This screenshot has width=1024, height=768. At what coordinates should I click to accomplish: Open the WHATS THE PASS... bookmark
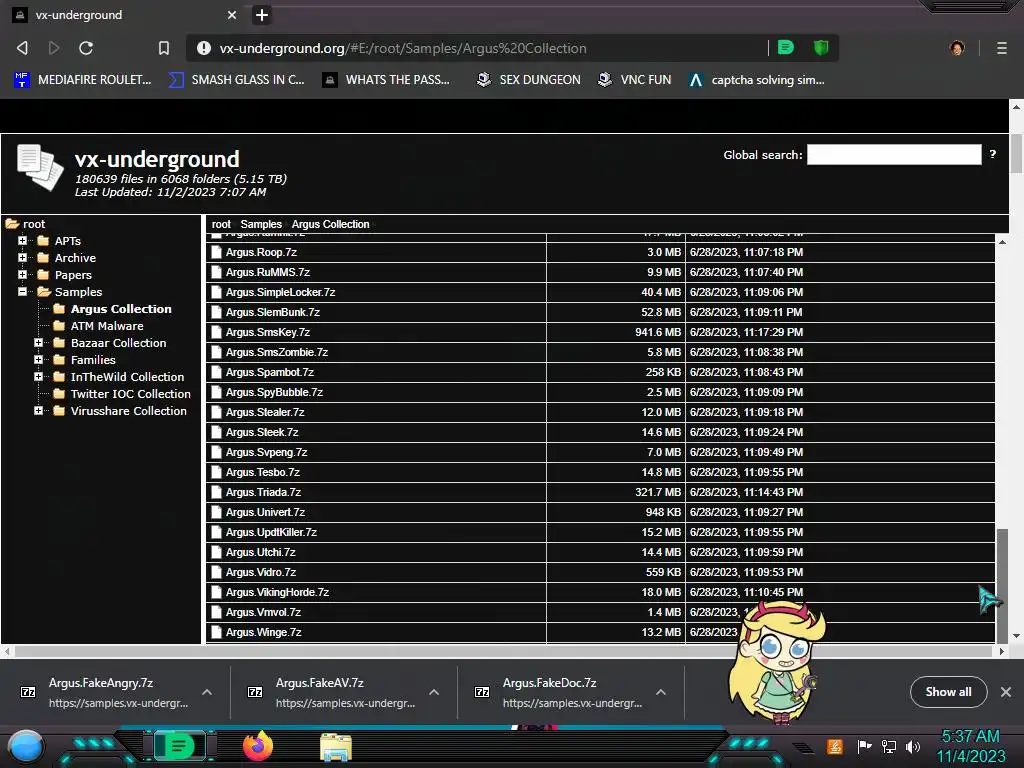[387, 80]
